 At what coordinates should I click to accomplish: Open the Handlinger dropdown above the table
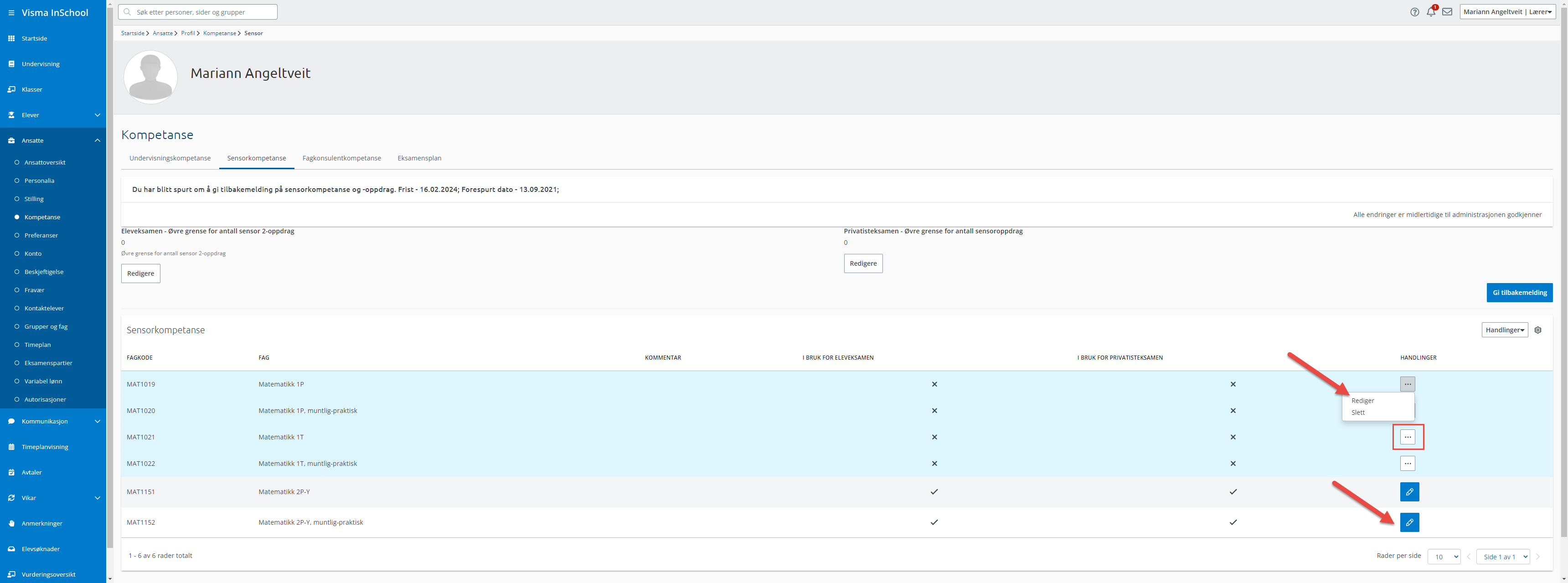[x=1504, y=330]
